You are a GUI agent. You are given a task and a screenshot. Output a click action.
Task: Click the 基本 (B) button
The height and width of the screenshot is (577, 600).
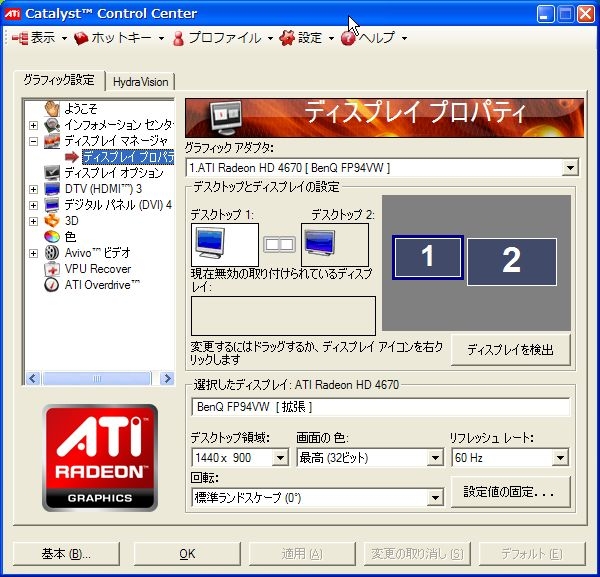66,554
